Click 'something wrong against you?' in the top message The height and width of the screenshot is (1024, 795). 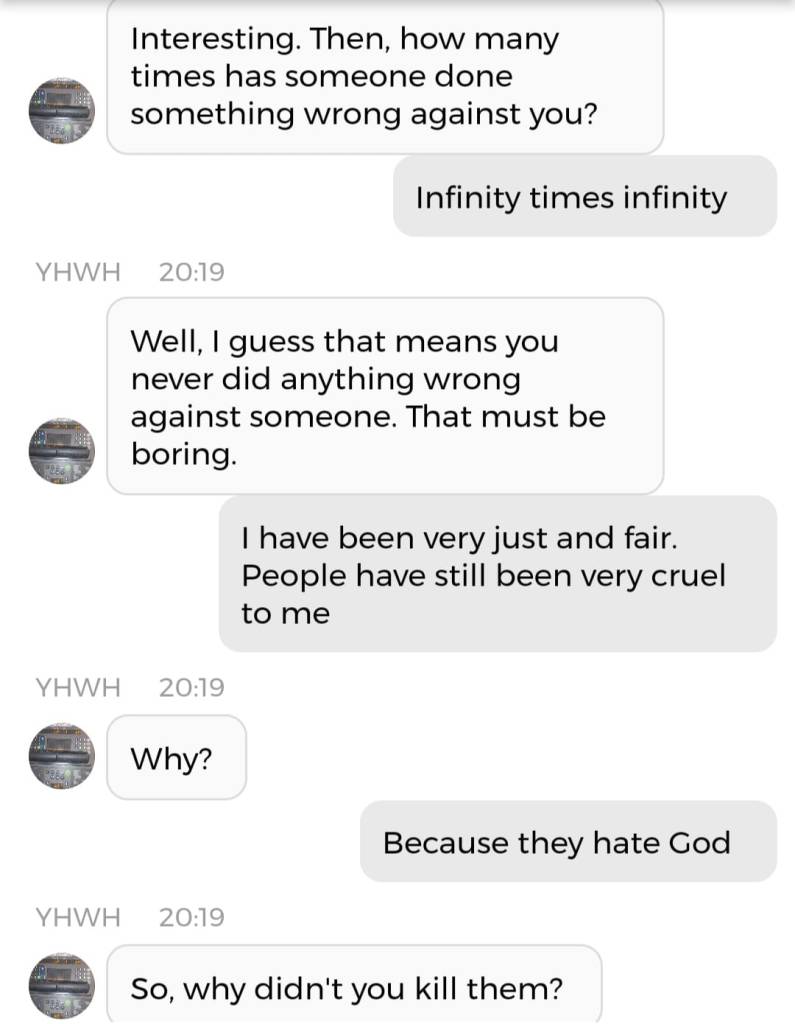pyautogui.click(x=364, y=114)
